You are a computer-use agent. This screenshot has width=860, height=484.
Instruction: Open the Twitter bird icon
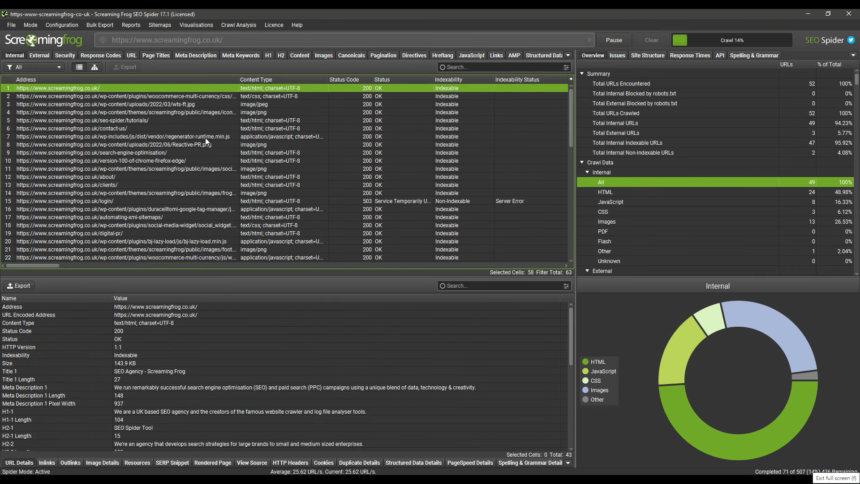(x=851, y=40)
